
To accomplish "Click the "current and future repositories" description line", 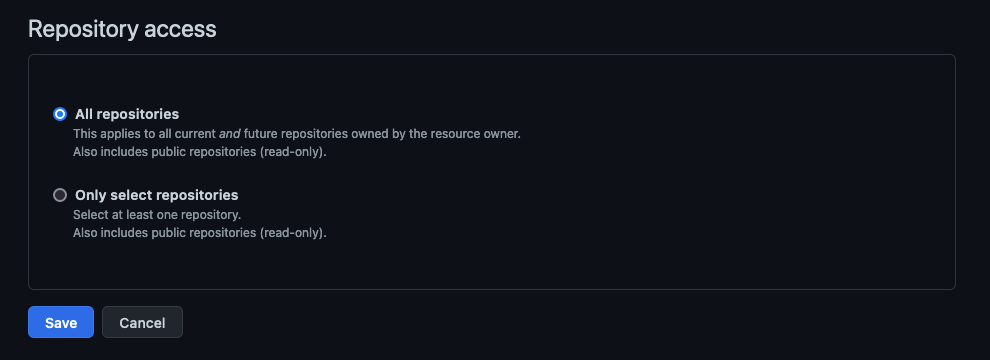I will [x=297, y=134].
